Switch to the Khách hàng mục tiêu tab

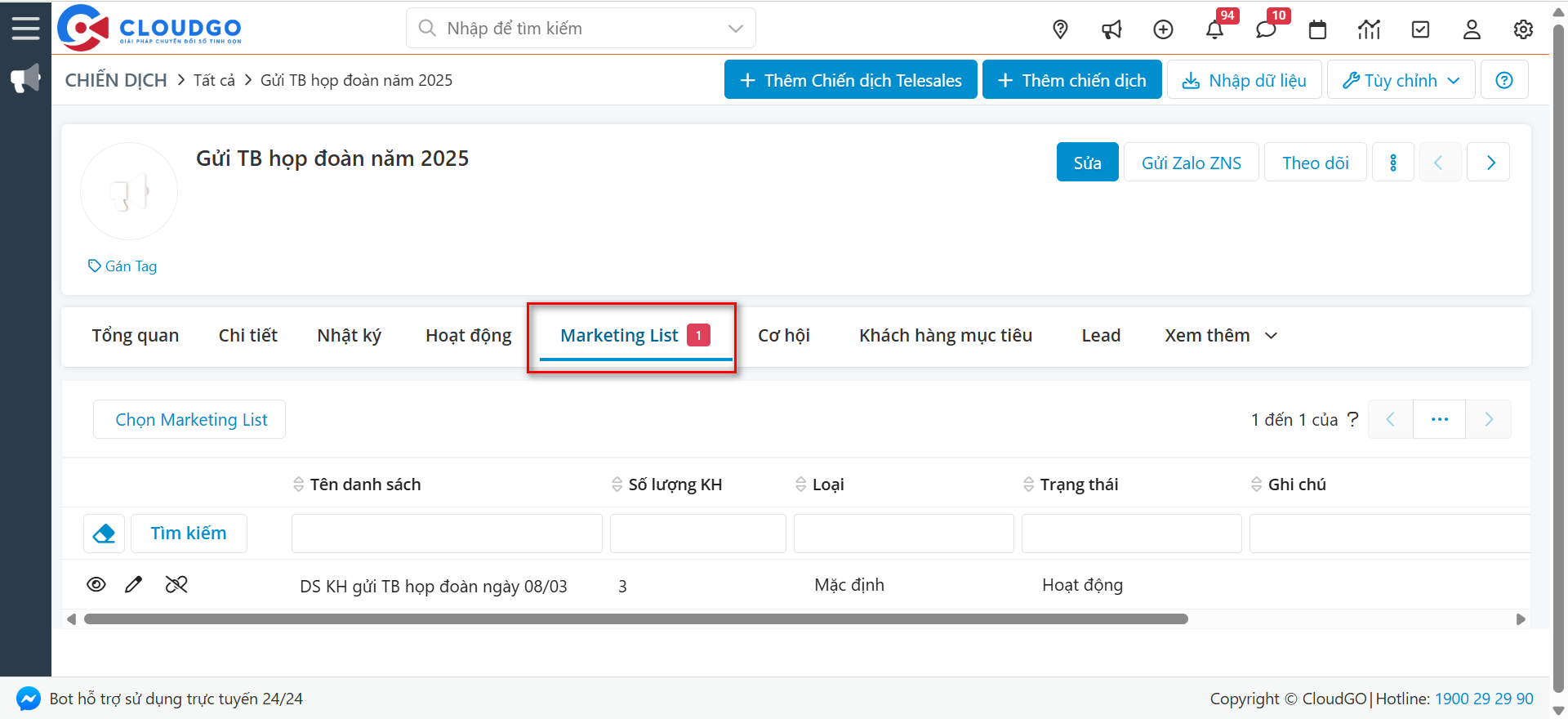[x=945, y=336]
